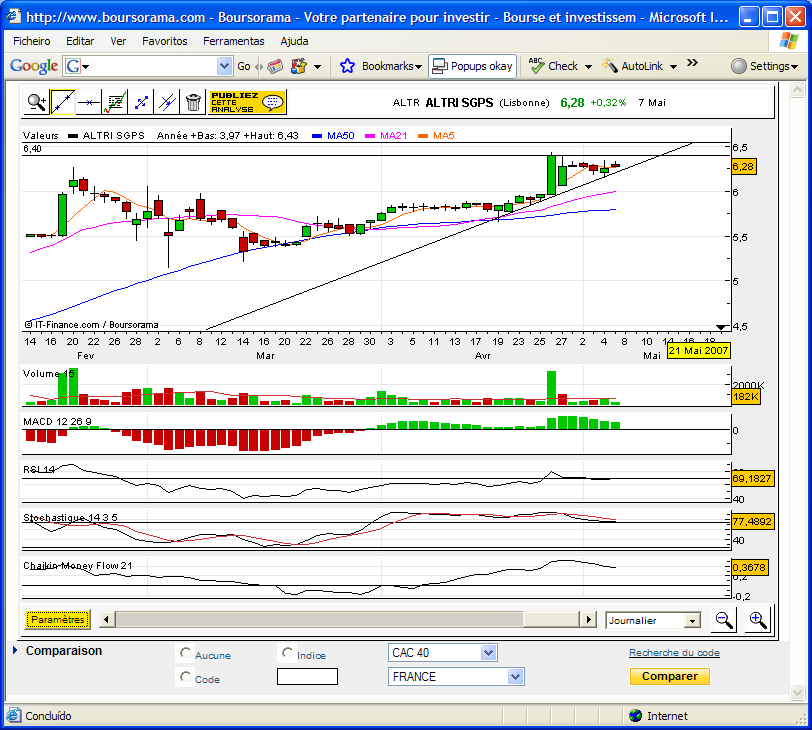
Task: Click the Windows flag logo throbber
Action: pyautogui.click(x=789, y=41)
